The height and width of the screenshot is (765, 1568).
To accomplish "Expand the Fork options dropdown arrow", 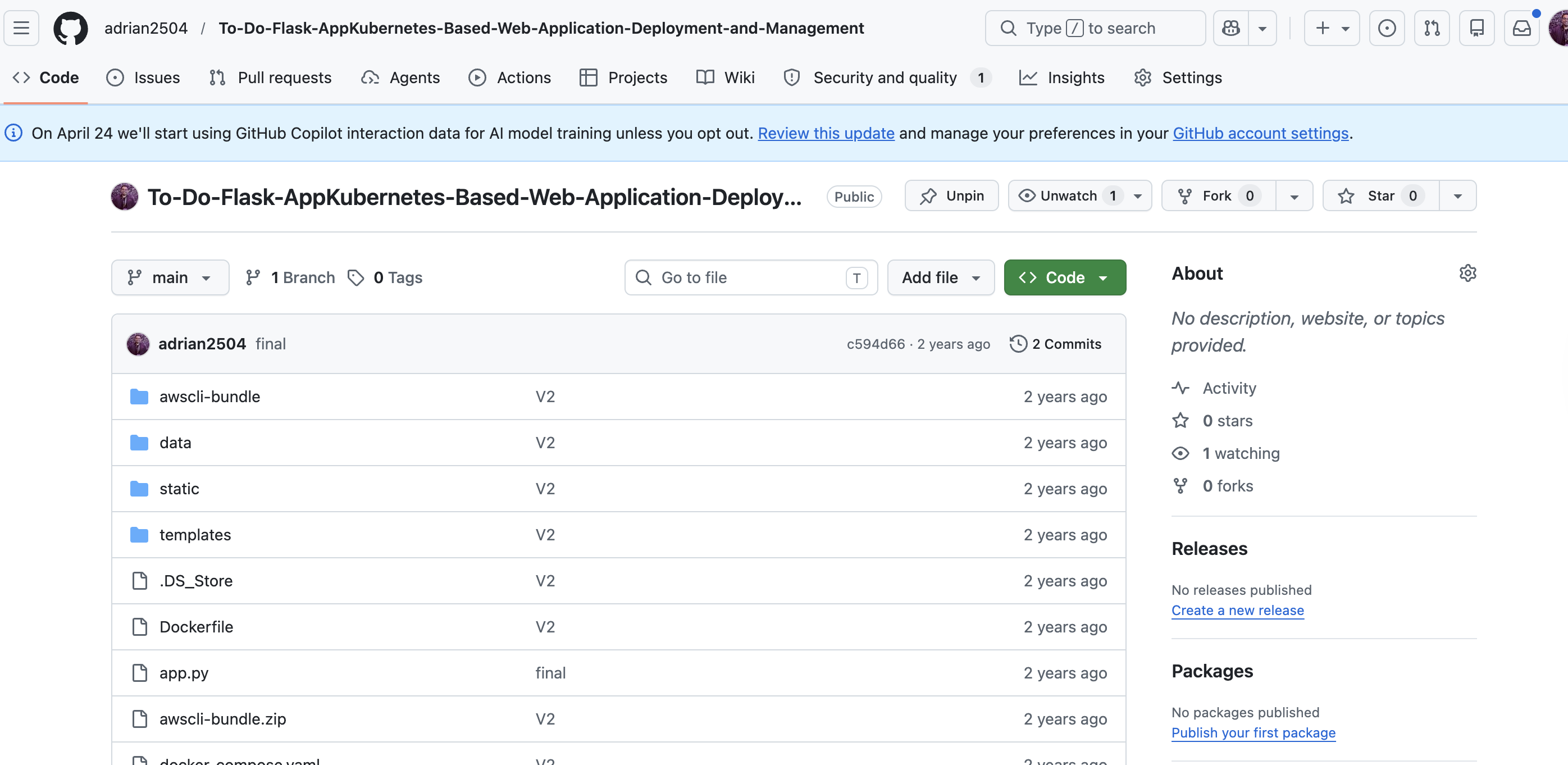I will pyautogui.click(x=1294, y=195).
